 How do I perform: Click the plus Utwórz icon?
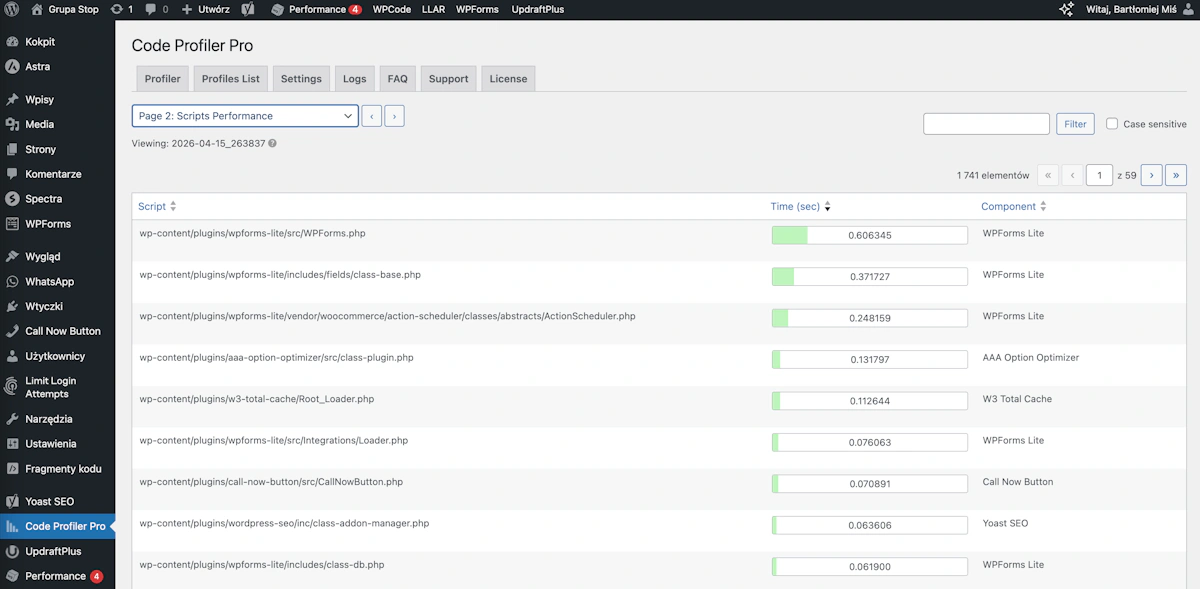[187, 9]
